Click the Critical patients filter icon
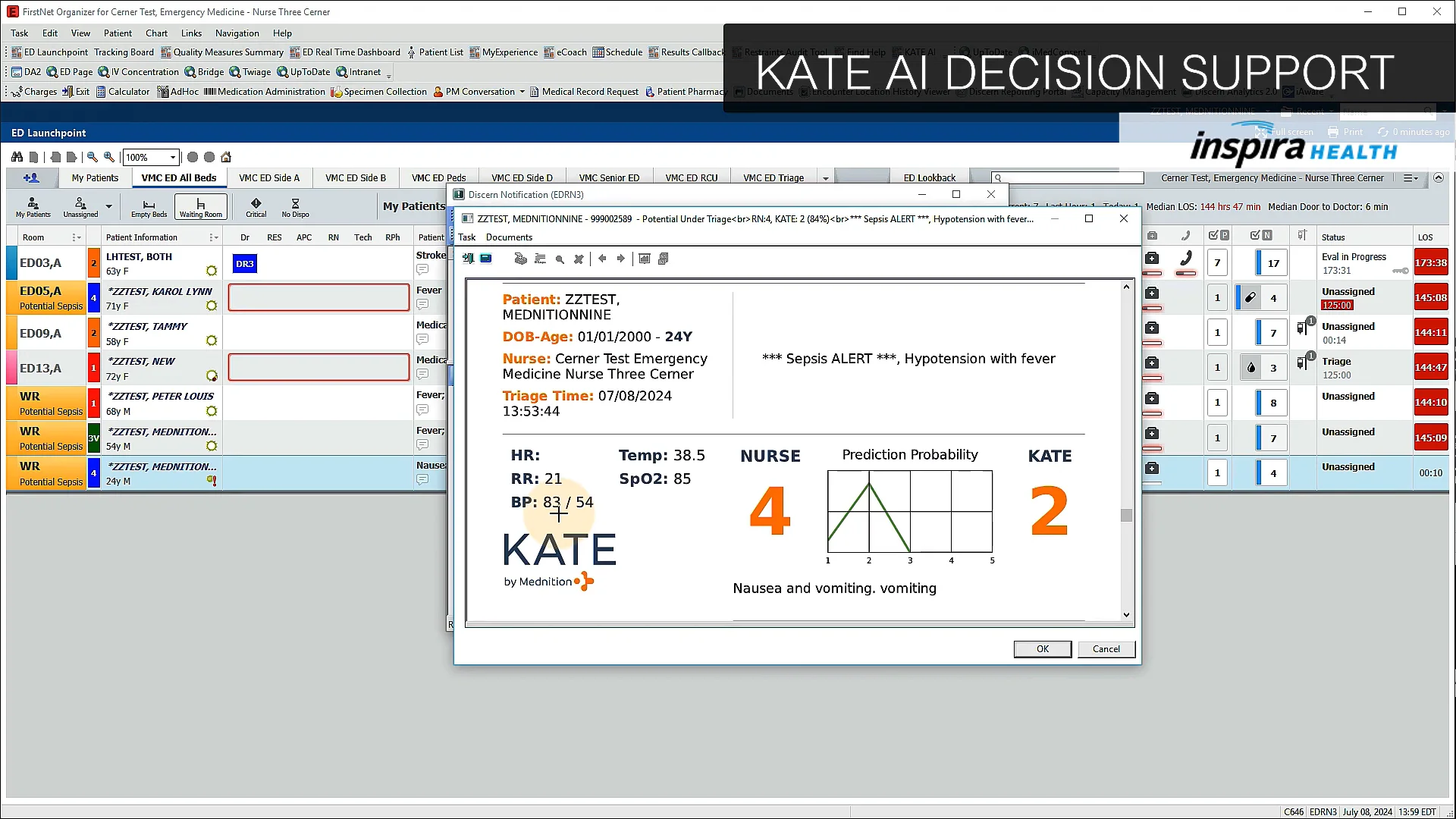The width and height of the screenshot is (1456, 819). point(256,206)
